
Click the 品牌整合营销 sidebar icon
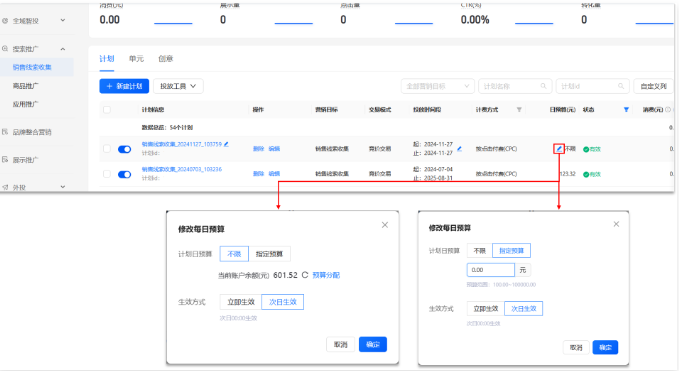[5, 132]
